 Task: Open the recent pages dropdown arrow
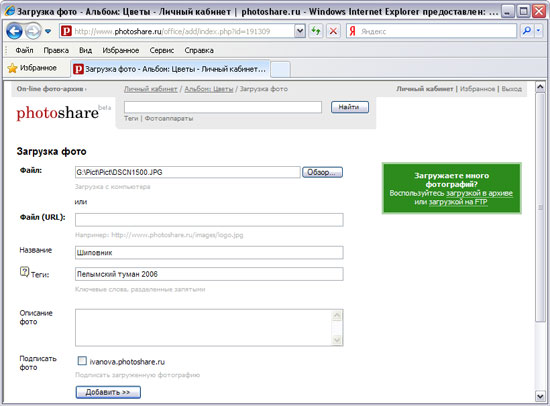point(48,32)
